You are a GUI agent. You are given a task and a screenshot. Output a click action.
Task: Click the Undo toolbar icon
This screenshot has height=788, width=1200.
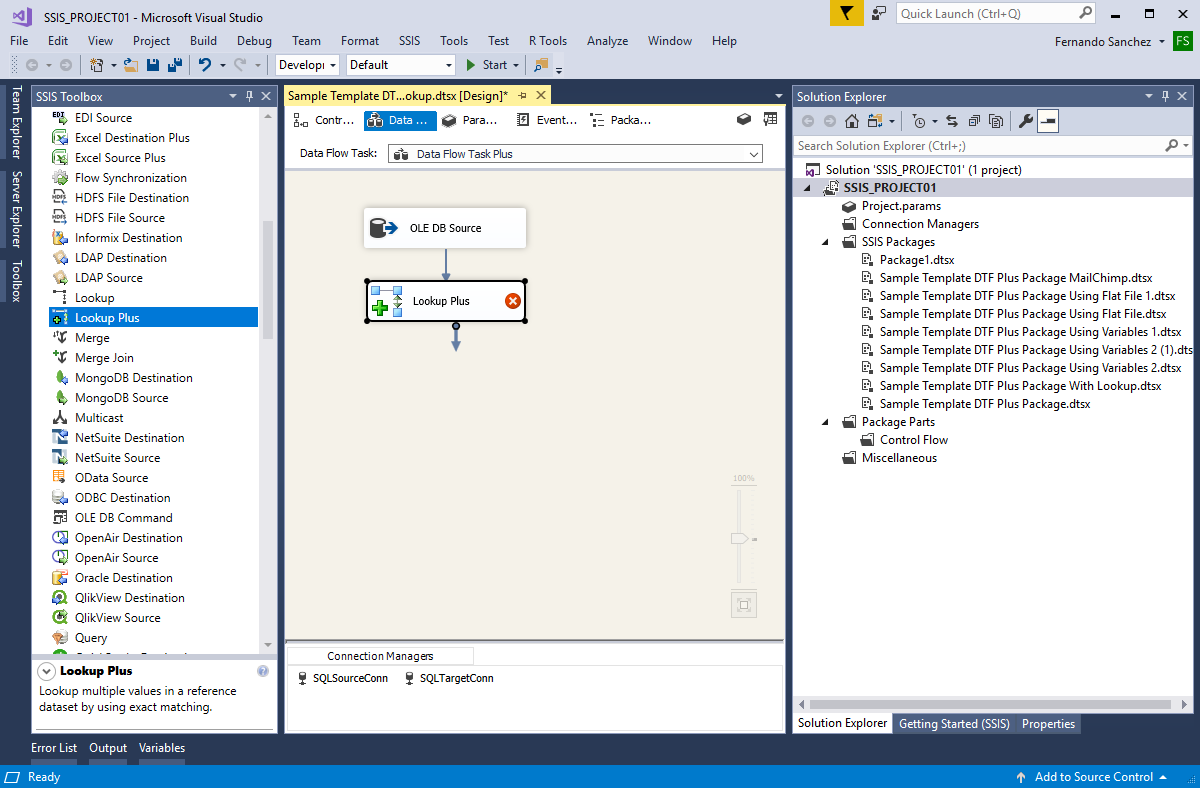[x=205, y=65]
